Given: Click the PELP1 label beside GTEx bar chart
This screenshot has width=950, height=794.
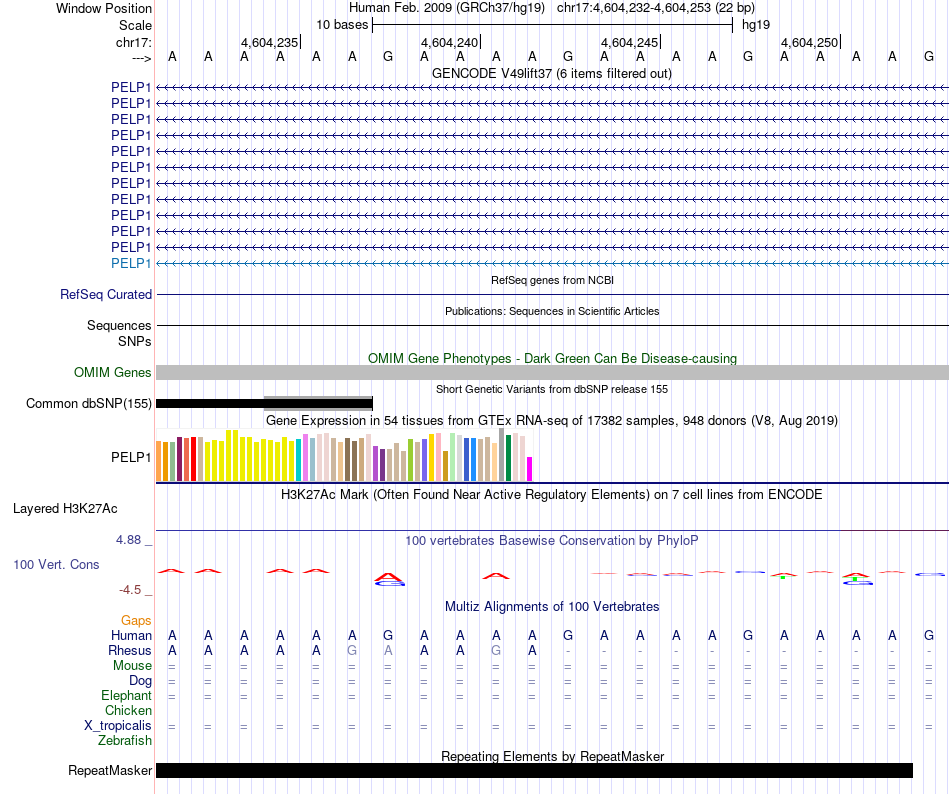Looking at the screenshot, I should (131, 457).
